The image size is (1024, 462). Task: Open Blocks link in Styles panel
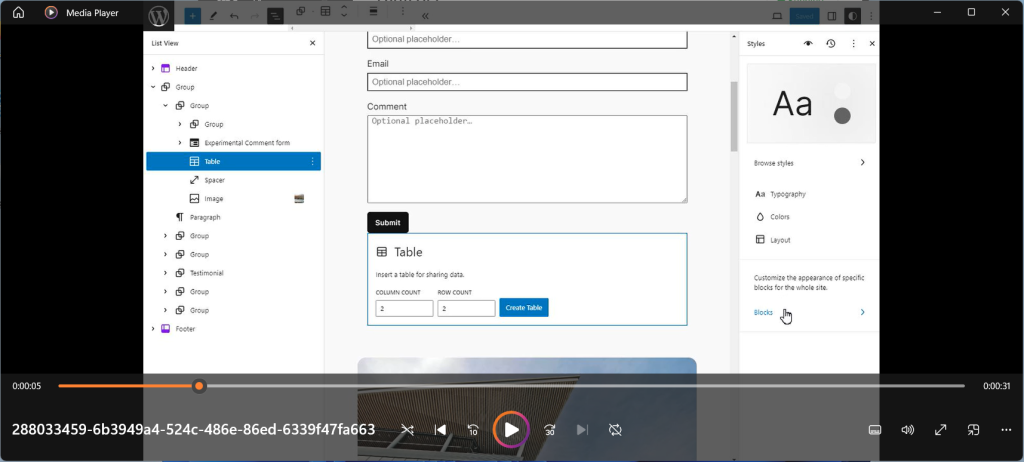(763, 312)
